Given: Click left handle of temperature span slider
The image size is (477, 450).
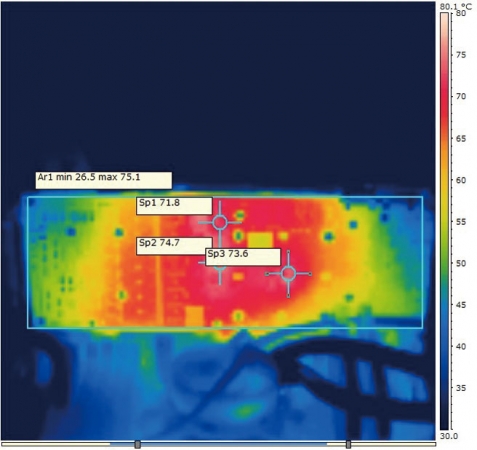Looking at the screenshot, I should pyautogui.click(x=137, y=444).
